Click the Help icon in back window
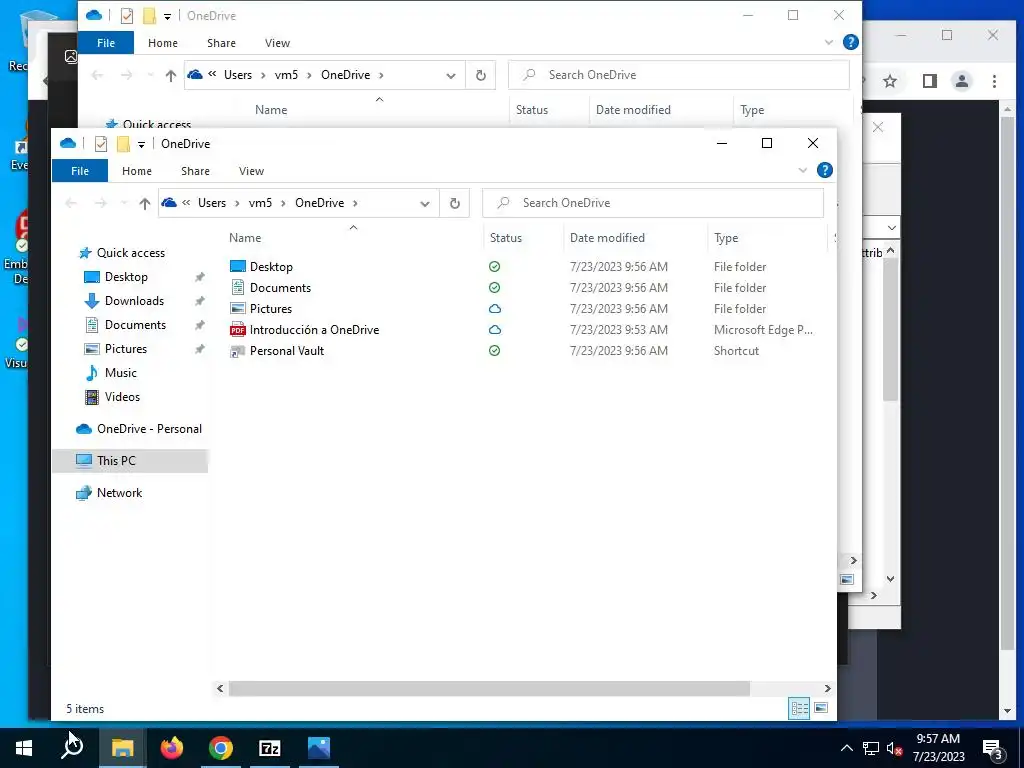The image size is (1024, 768). click(x=851, y=42)
